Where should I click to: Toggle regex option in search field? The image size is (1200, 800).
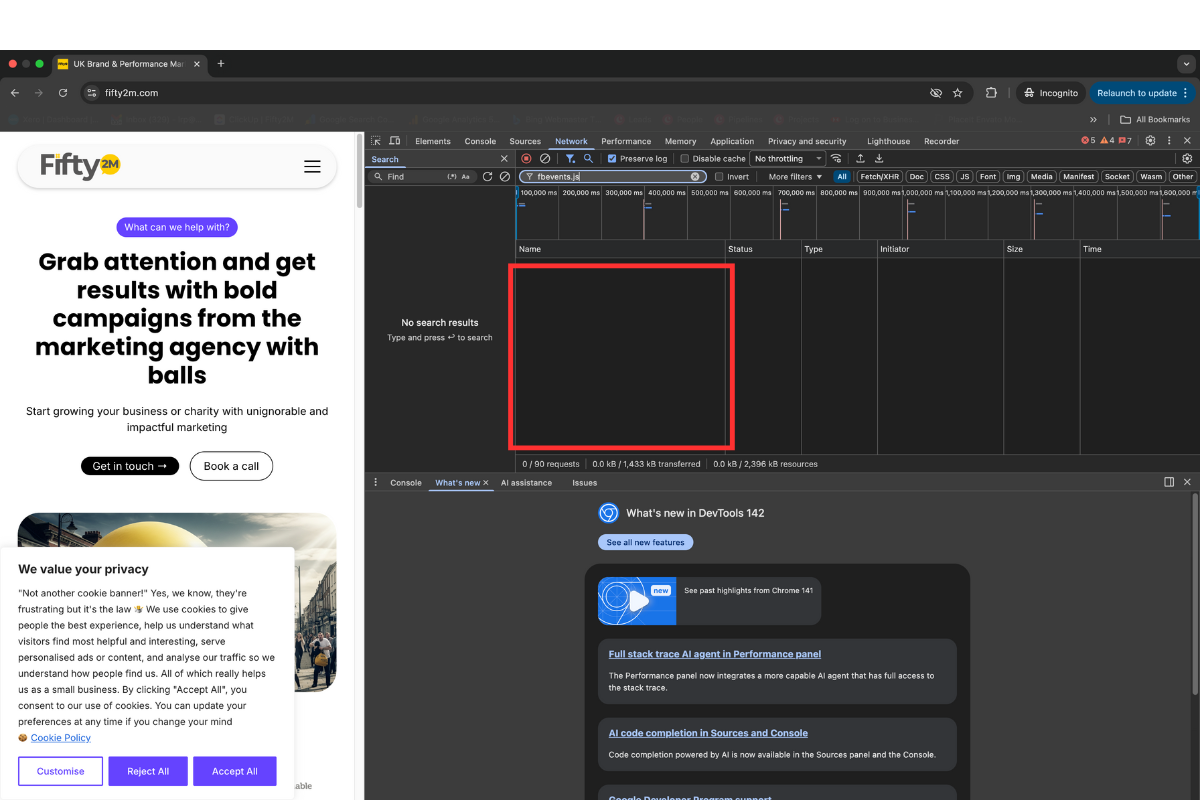451,176
